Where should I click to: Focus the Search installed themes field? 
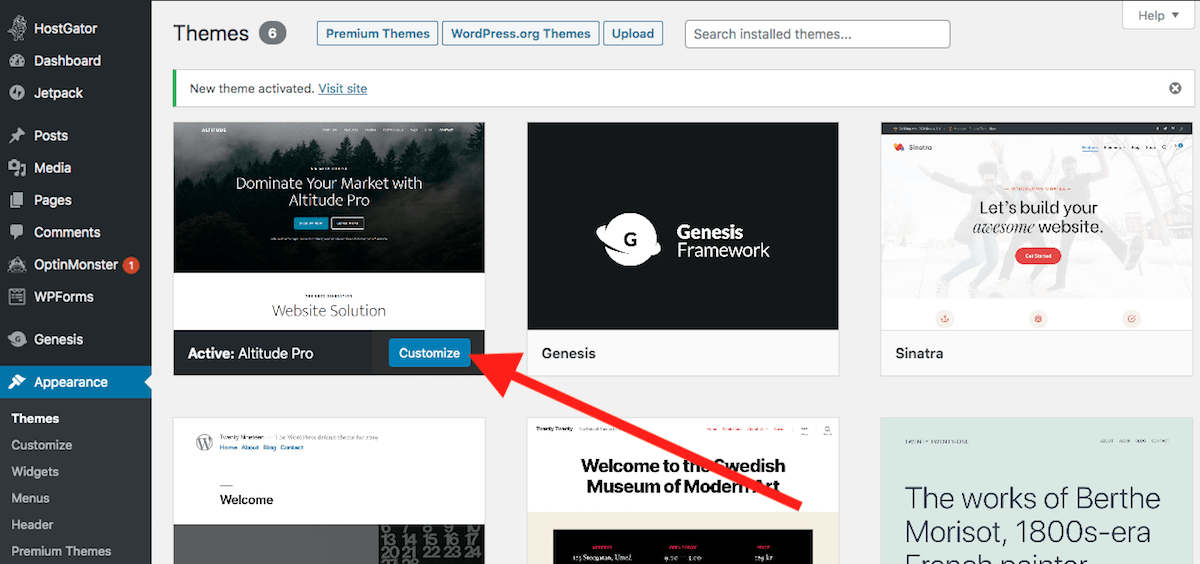click(x=816, y=33)
